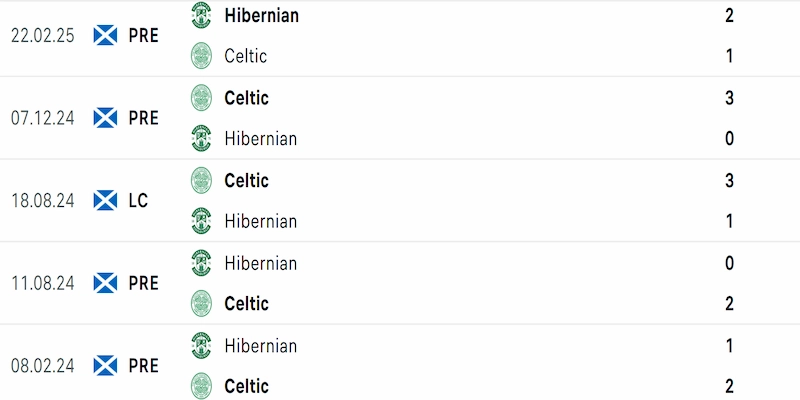
Task: Click PRE label in 11.08.24 row
Action: (143, 283)
